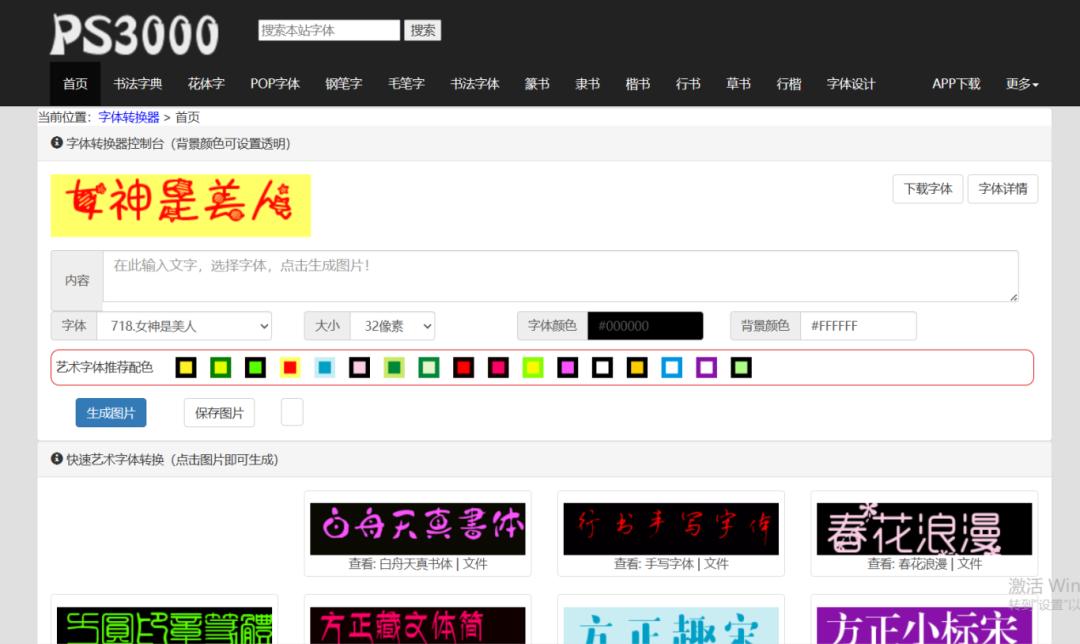Toggle small checkbox beside 保存图片 button

pyautogui.click(x=292, y=412)
